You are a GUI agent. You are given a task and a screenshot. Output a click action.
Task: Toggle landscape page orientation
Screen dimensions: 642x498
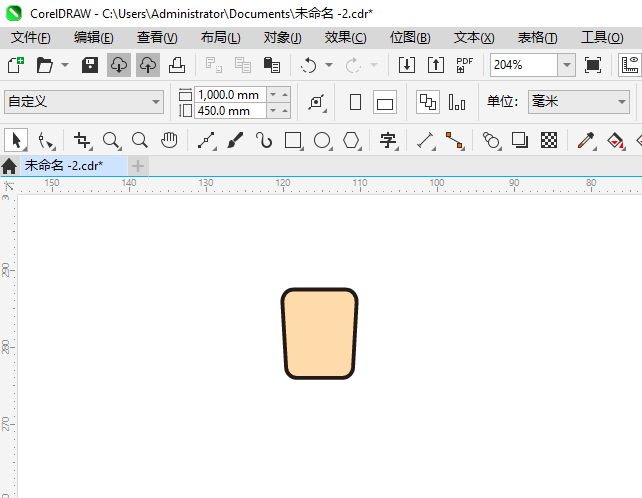coord(385,102)
